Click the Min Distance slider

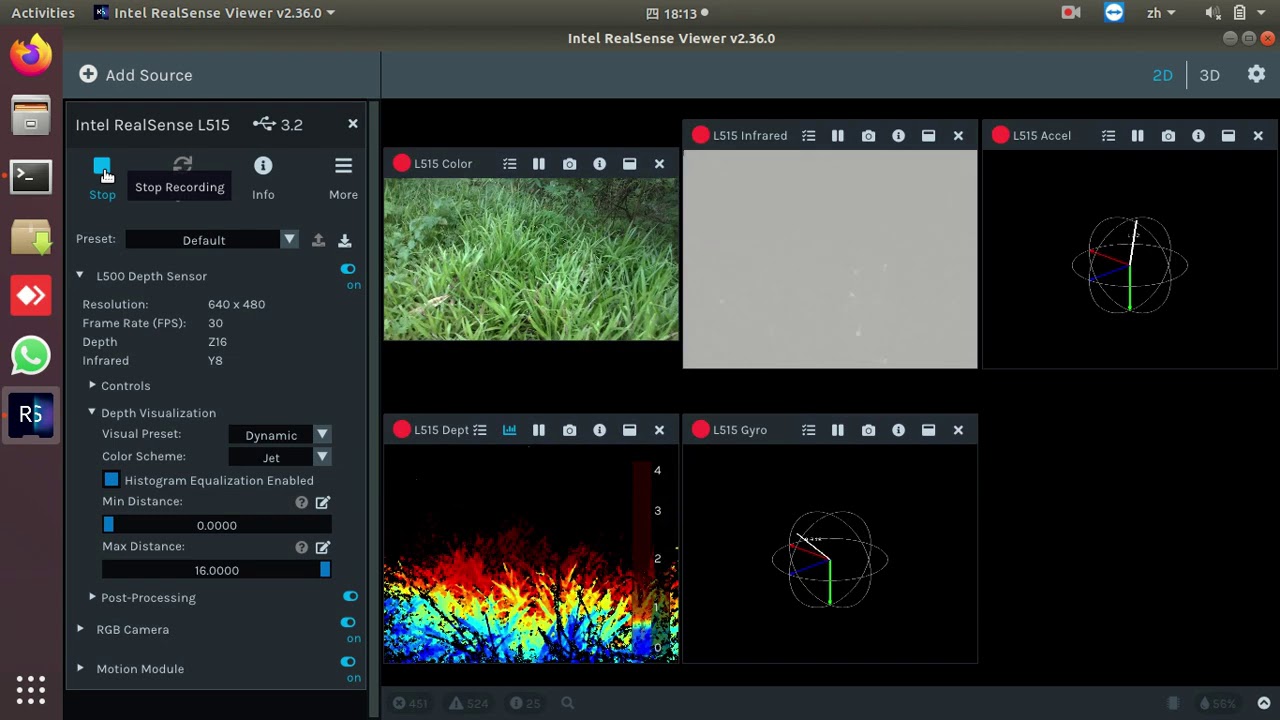click(217, 525)
